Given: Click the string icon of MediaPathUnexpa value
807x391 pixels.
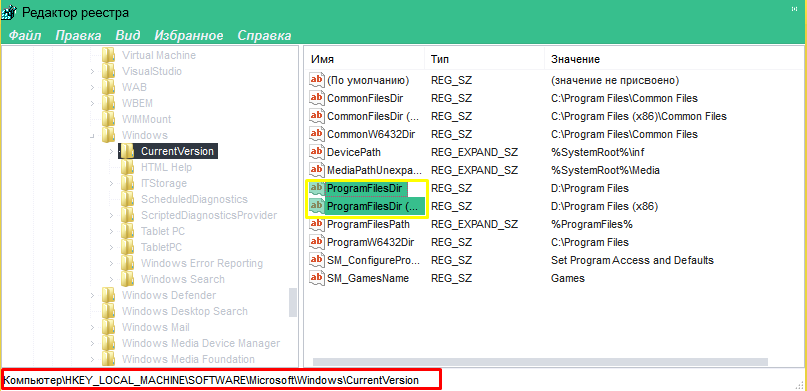Looking at the screenshot, I should pos(316,170).
